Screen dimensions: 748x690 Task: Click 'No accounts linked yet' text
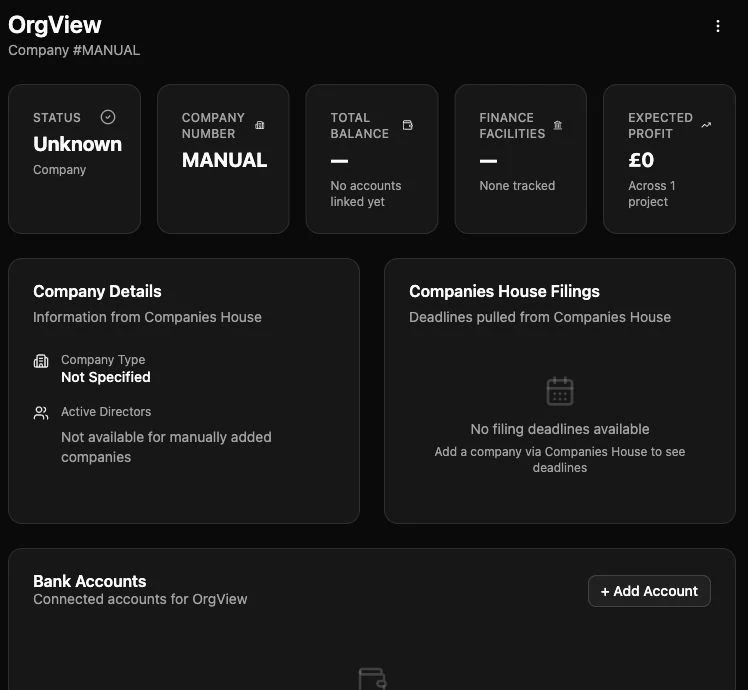tap(366, 193)
